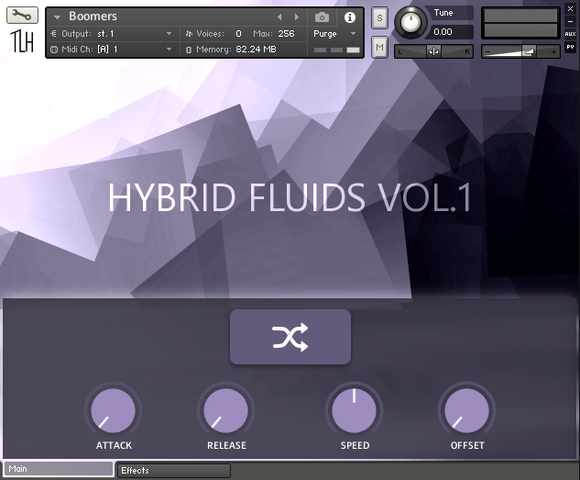Go to previous instrument preset arrow
The image size is (580, 480).
click(x=280, y=17)
